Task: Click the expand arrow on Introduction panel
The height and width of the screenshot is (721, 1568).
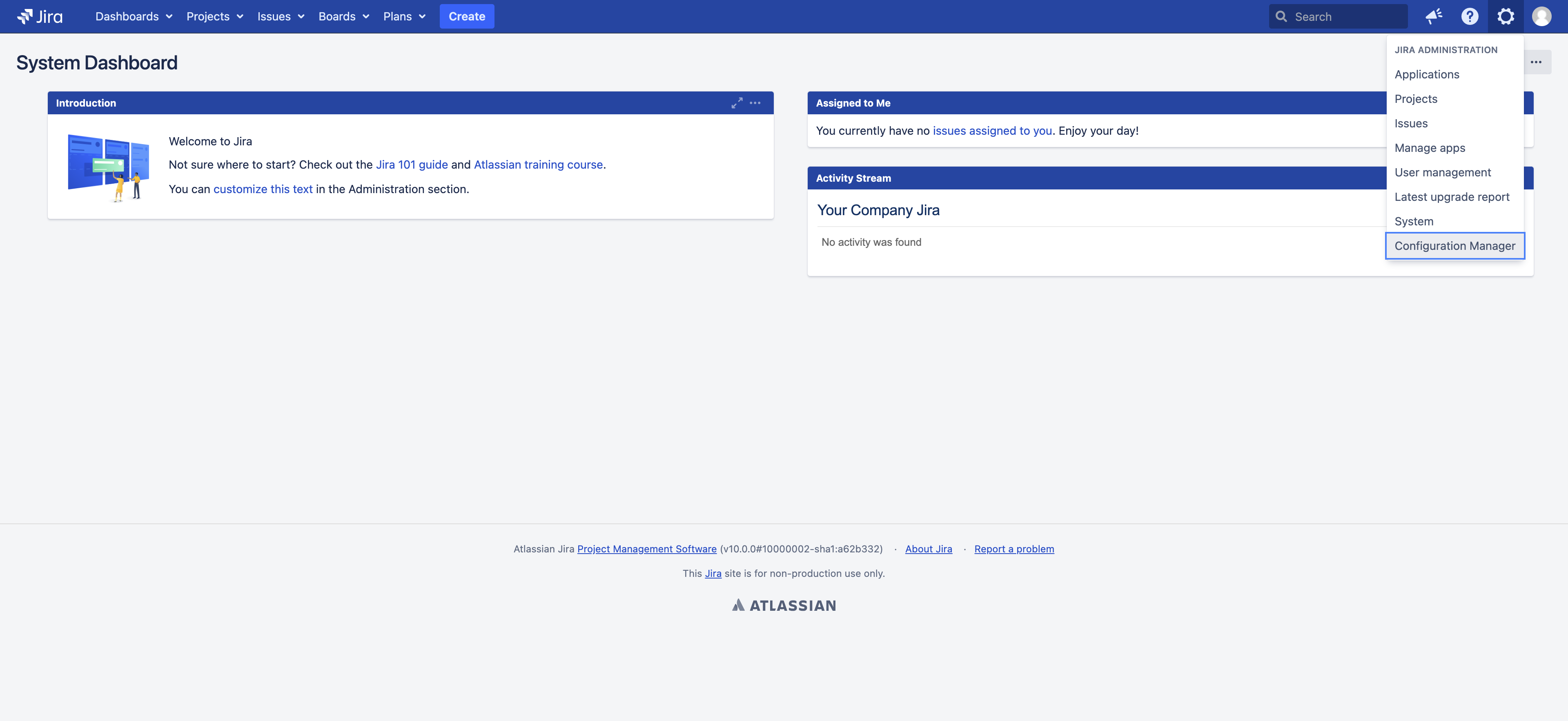Action: pyautogui.click(x=737, y=102)
